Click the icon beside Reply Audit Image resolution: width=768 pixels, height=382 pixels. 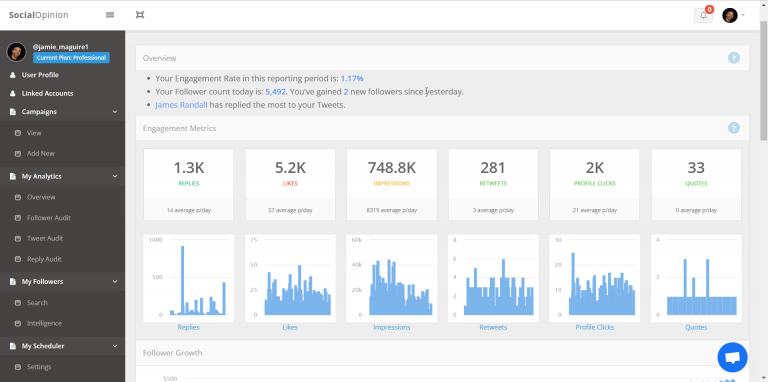pos(18,259)
